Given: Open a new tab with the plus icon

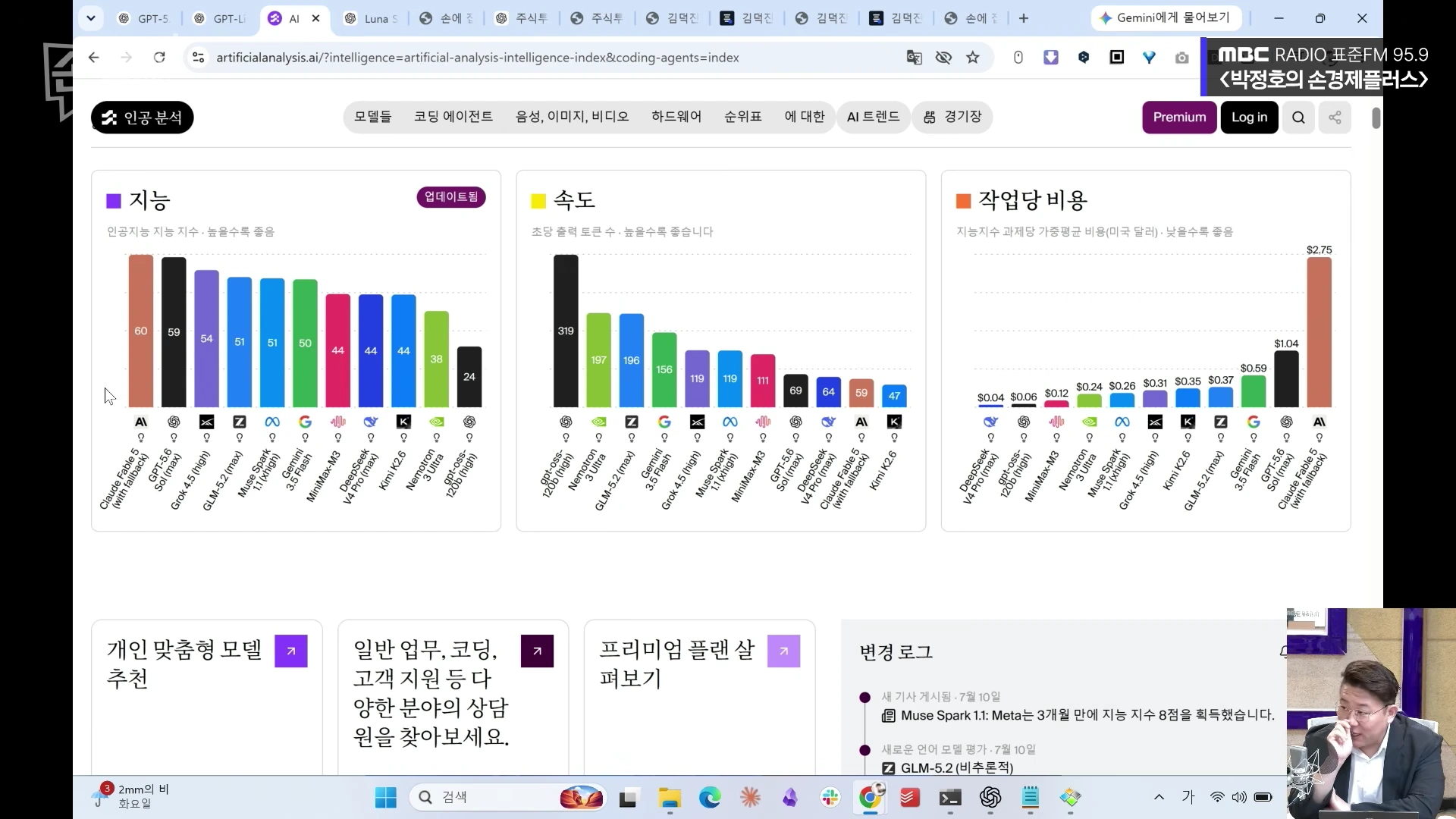Looking at the screenshot, I should click(1024, 18).
